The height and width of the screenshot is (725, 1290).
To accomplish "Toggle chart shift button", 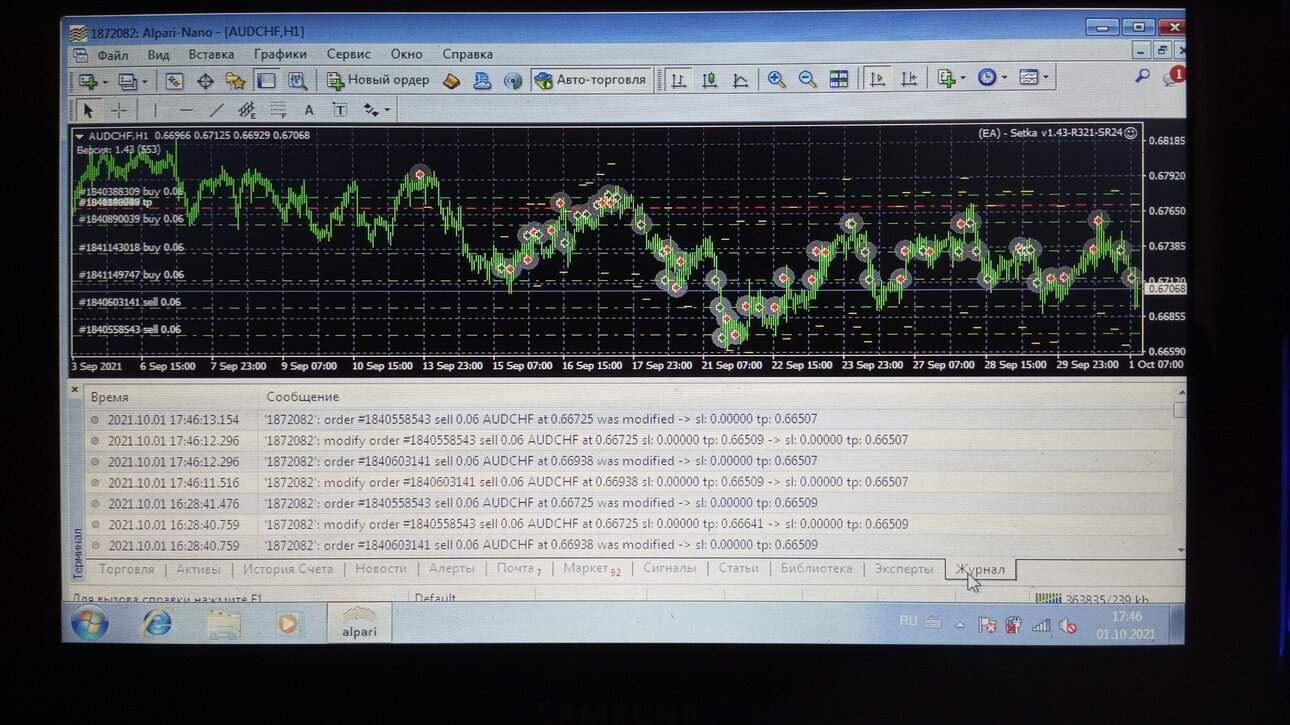I will point(909,79).
